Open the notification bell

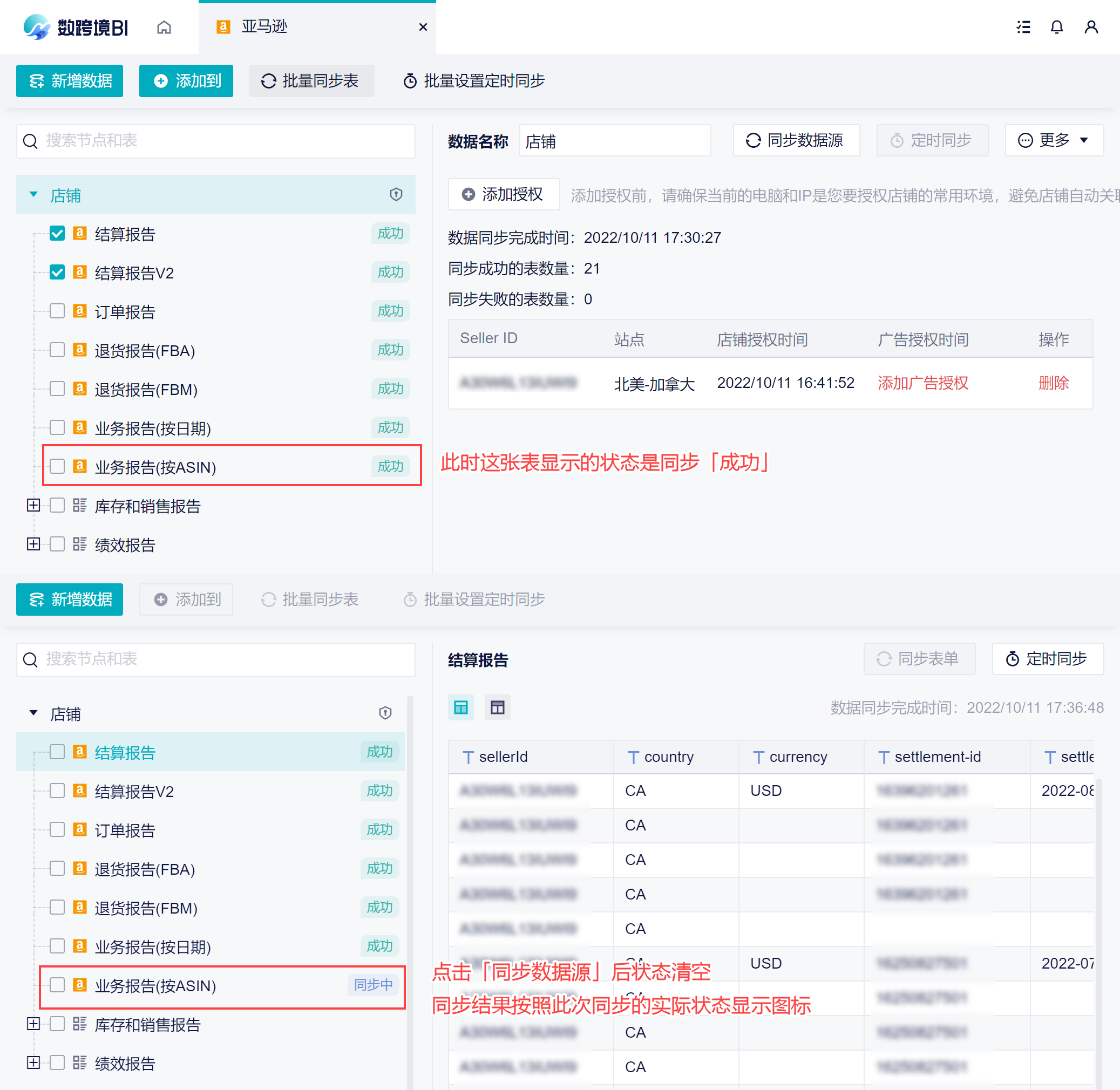point(1056,27)
